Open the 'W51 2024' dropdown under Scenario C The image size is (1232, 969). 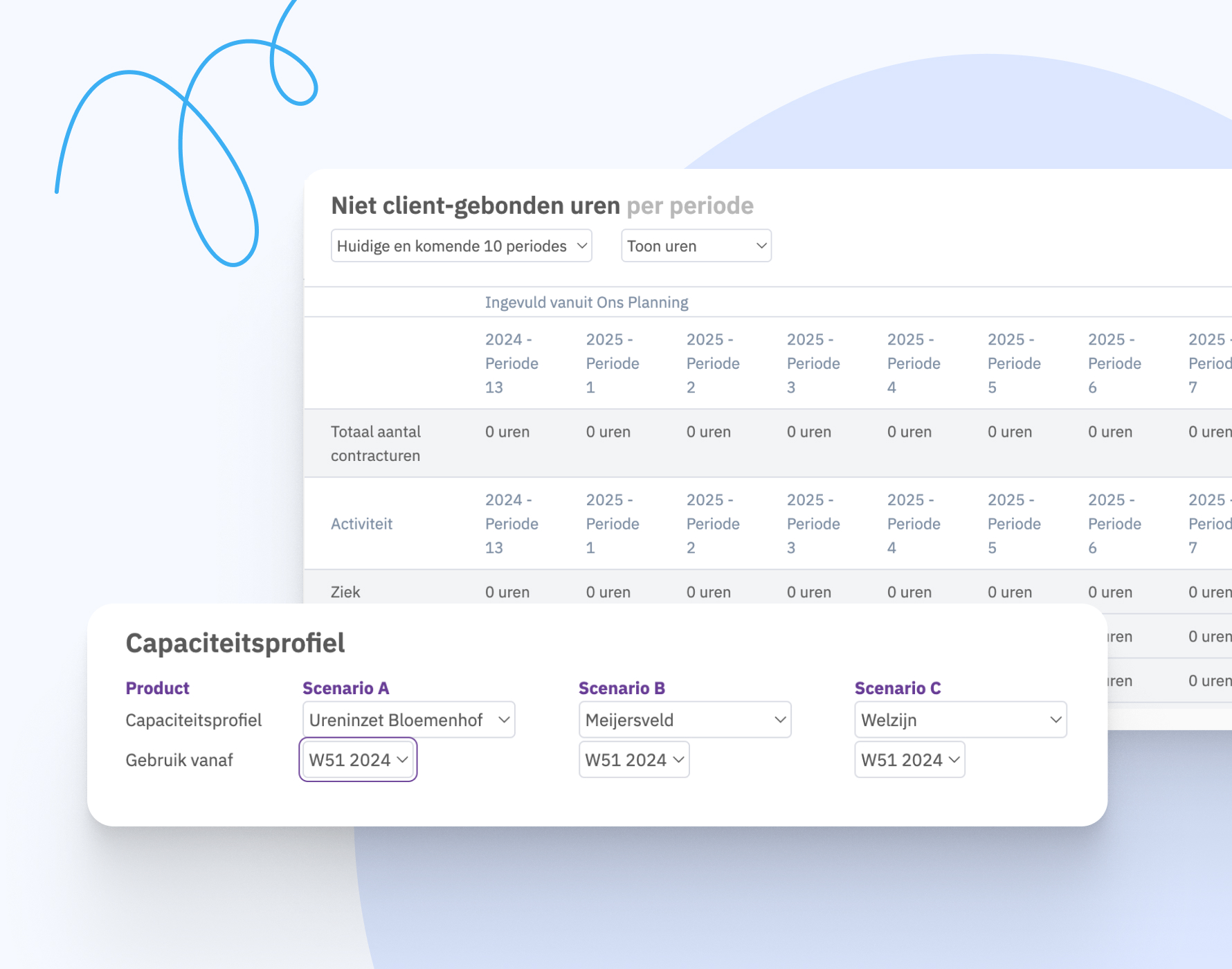(909, 759)
